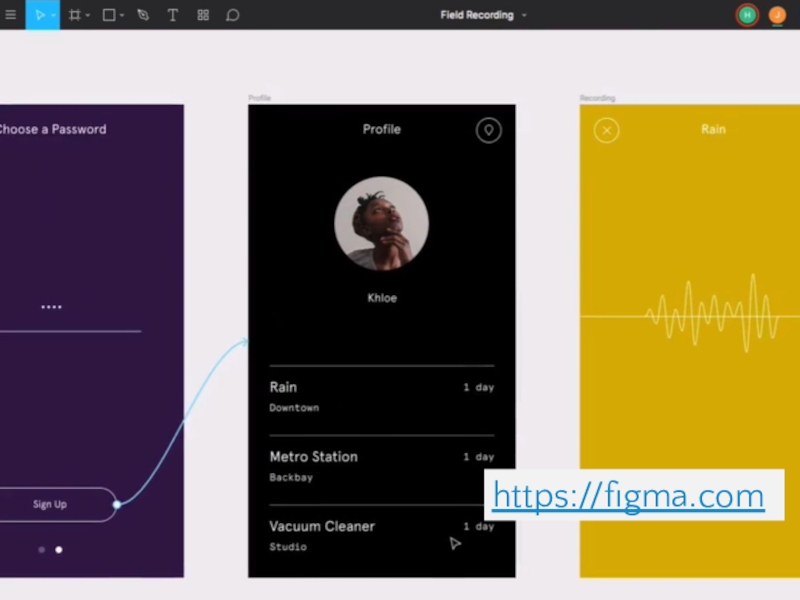Image resolution: width=800 pixels, height=600 pixels.
Task: Expand the Frame tool dropdown arrow
Action: (88, 16)
